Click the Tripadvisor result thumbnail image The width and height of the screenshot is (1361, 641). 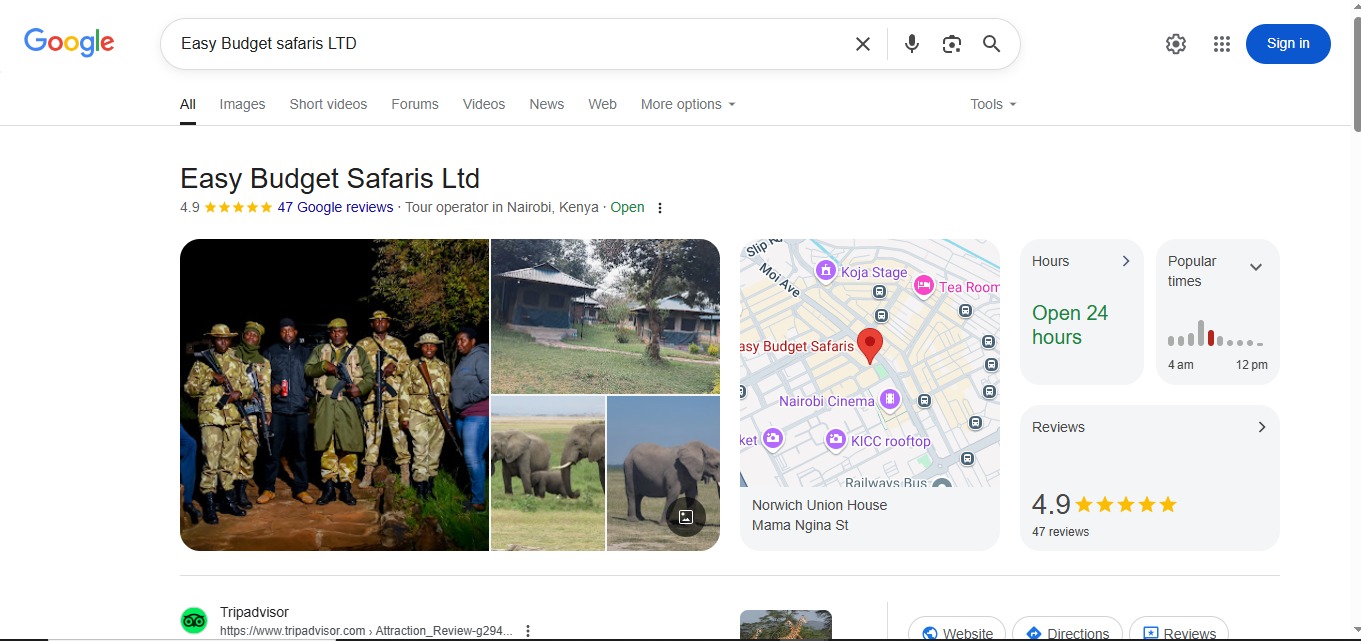786,625
